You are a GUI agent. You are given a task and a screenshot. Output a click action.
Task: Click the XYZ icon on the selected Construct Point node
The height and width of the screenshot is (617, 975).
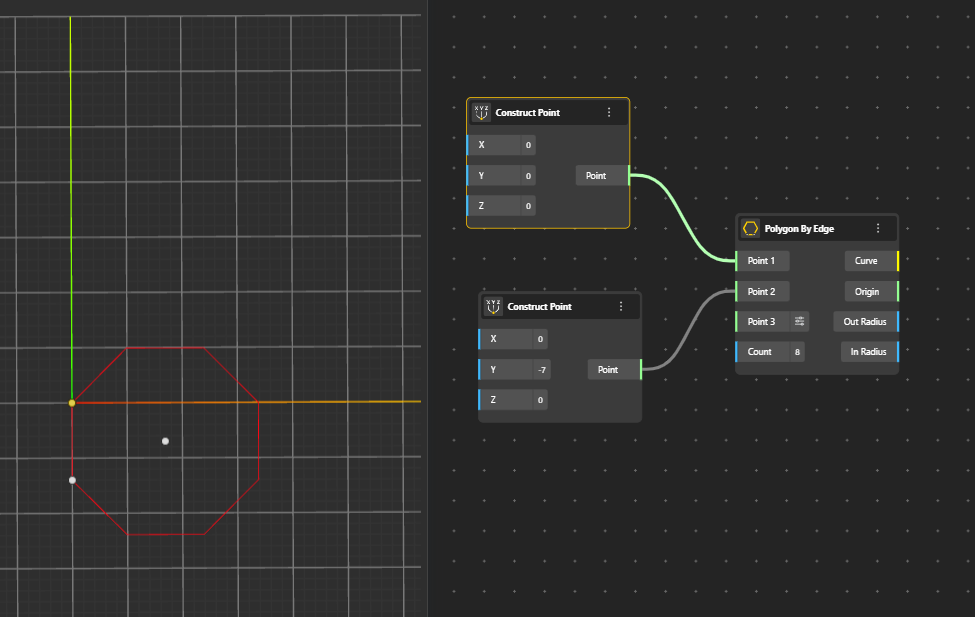click(481, 113)
